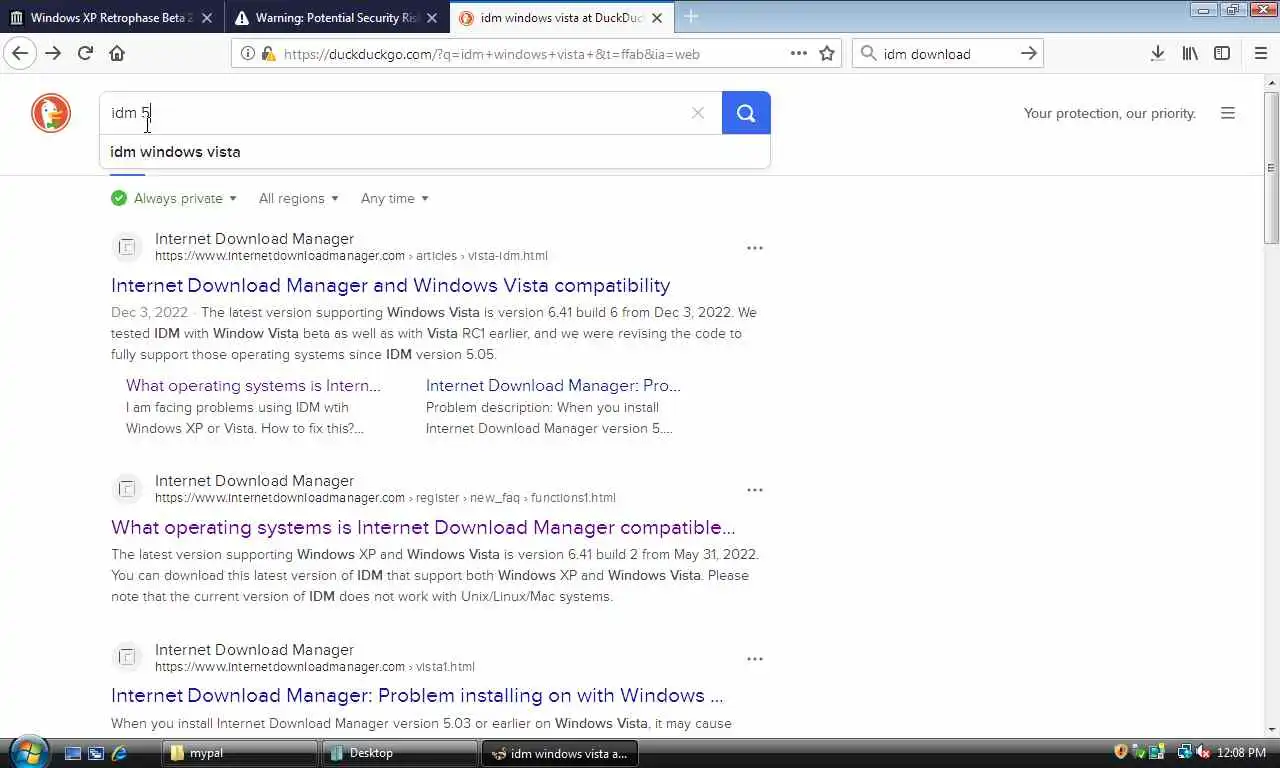Screen dimensions: 1280x768
Task: Go forward with the browser arrow
Action: 53,54
